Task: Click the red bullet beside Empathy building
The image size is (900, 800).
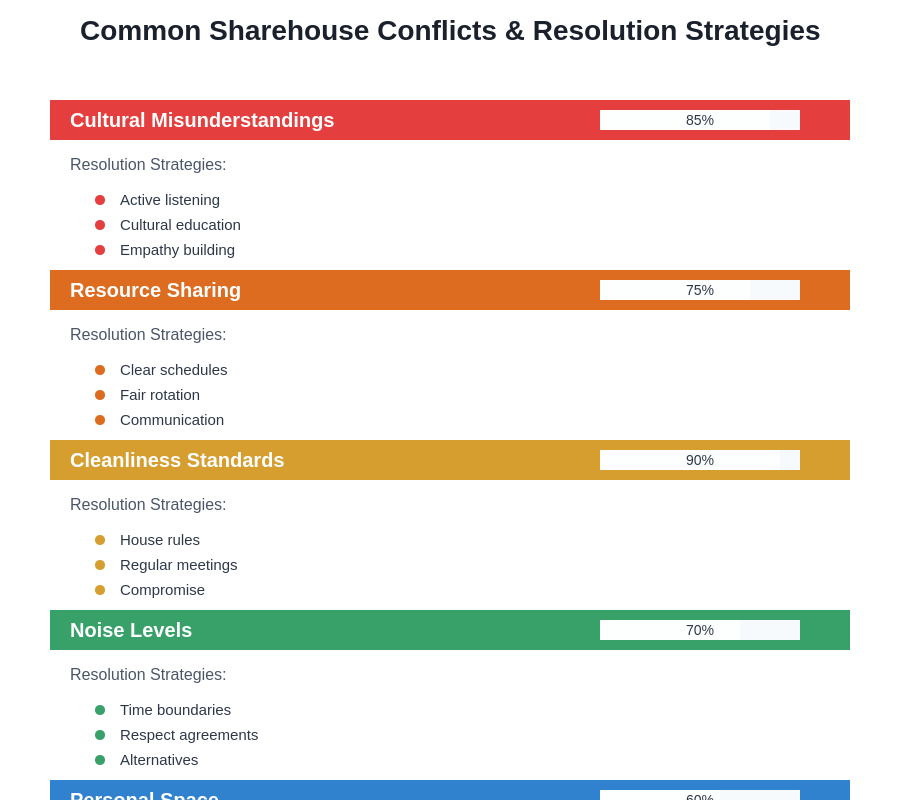Action: [100, 250]
